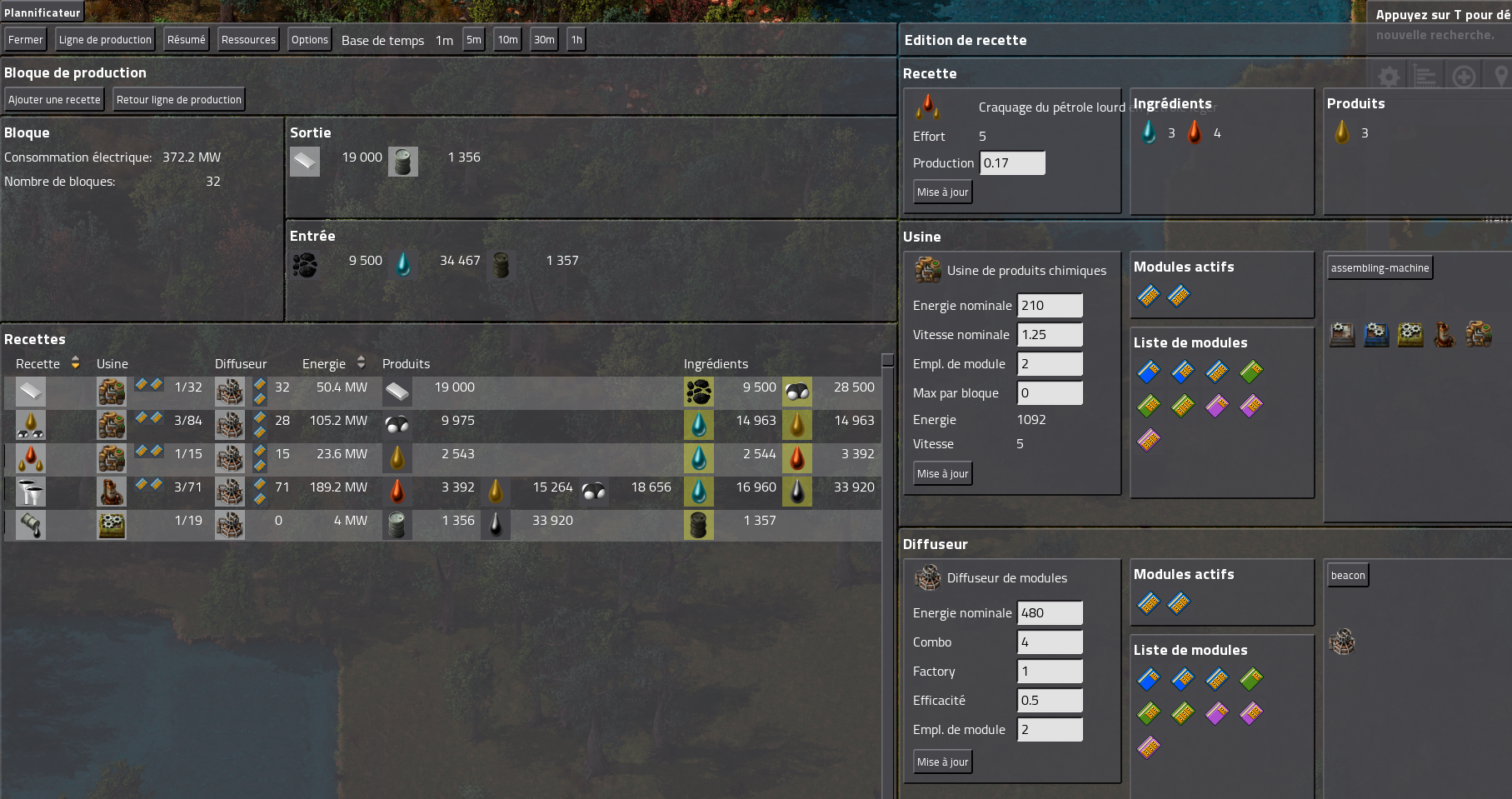1512x799 pixels.
Task: Click the iron plate icon under Sortie
Action: coord(305,162)
